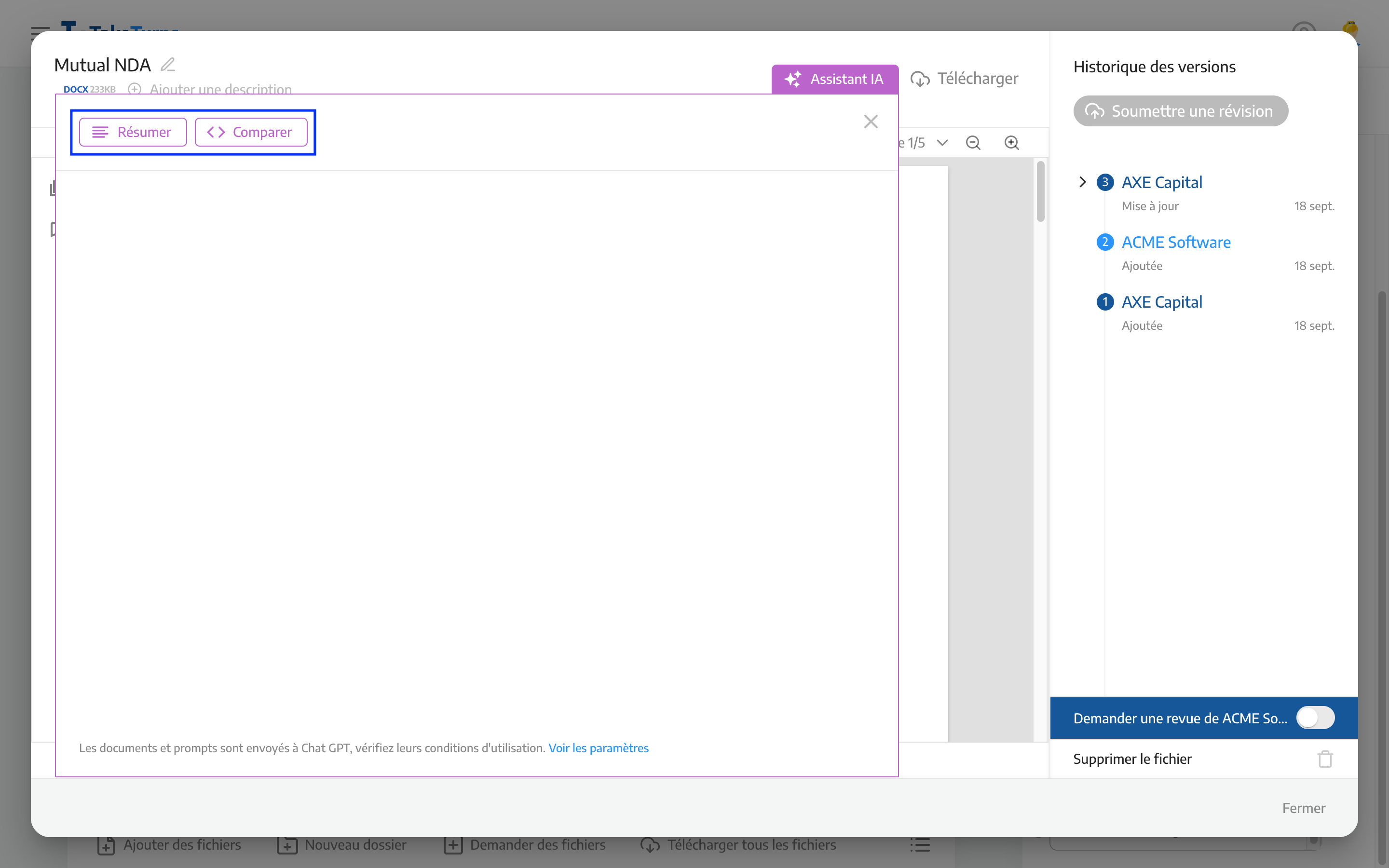Screen dimensions: 1389x868
Task: Click Comparer tab in AI assistant panel
Action: click(x=250, y=131)
